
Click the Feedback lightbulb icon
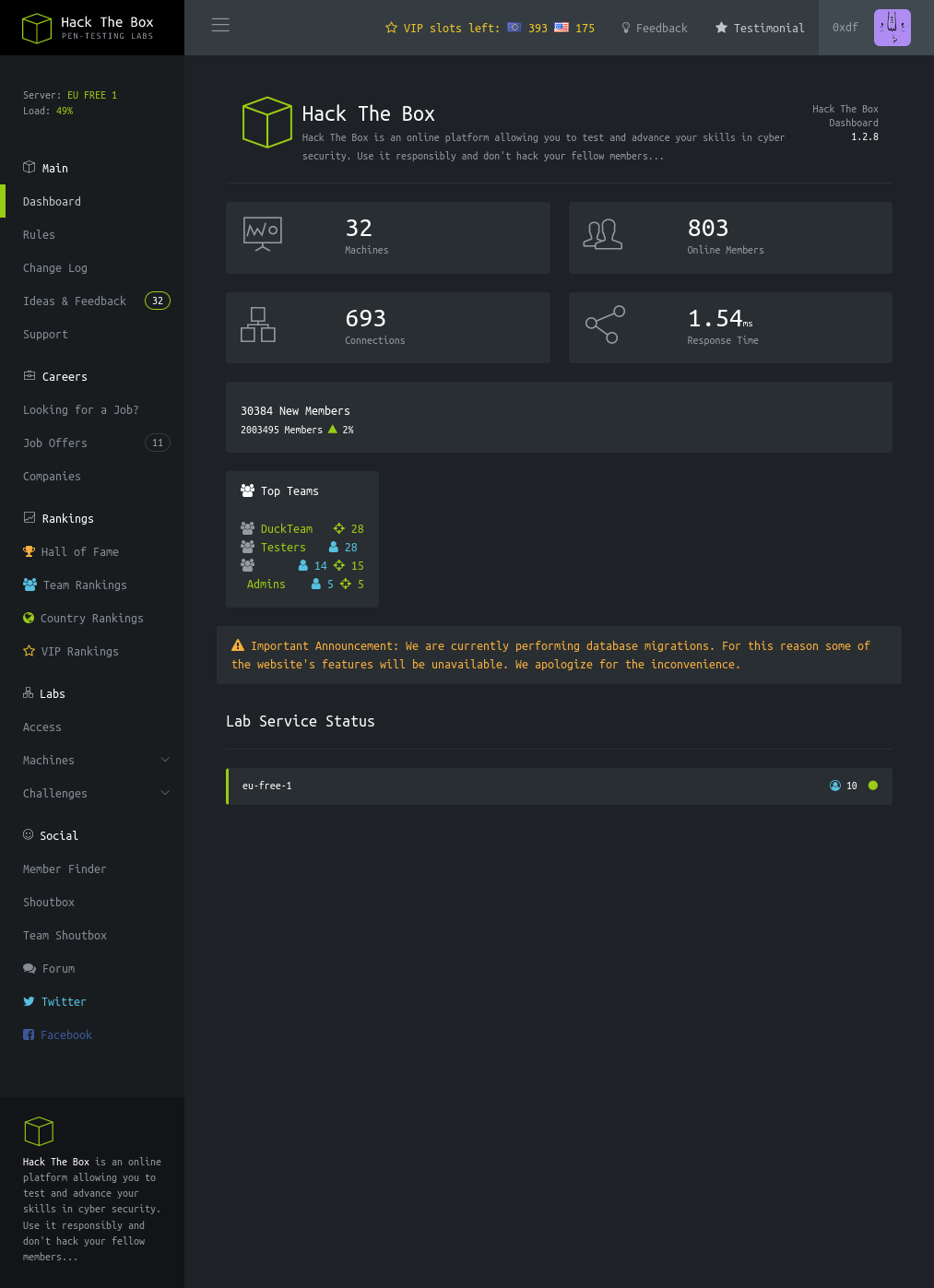click(626, 29)
